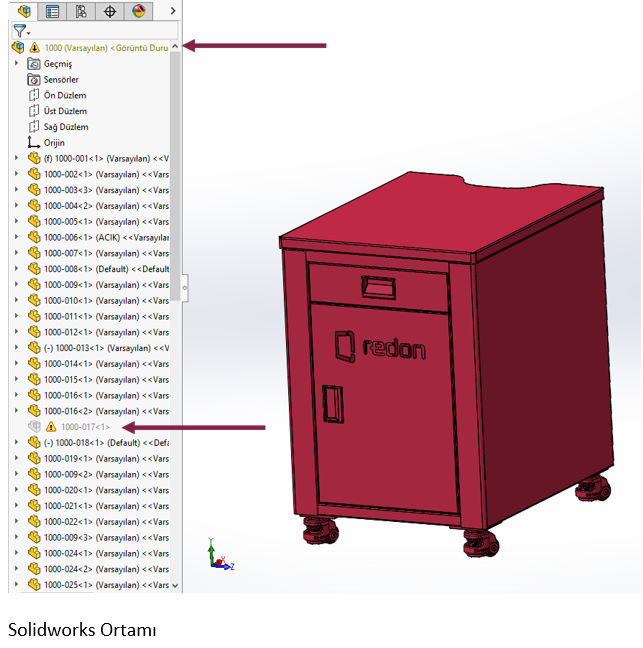Click the tree filter funnel icon
The width and height of the screenshot is (643, 648).
[19, 31]
